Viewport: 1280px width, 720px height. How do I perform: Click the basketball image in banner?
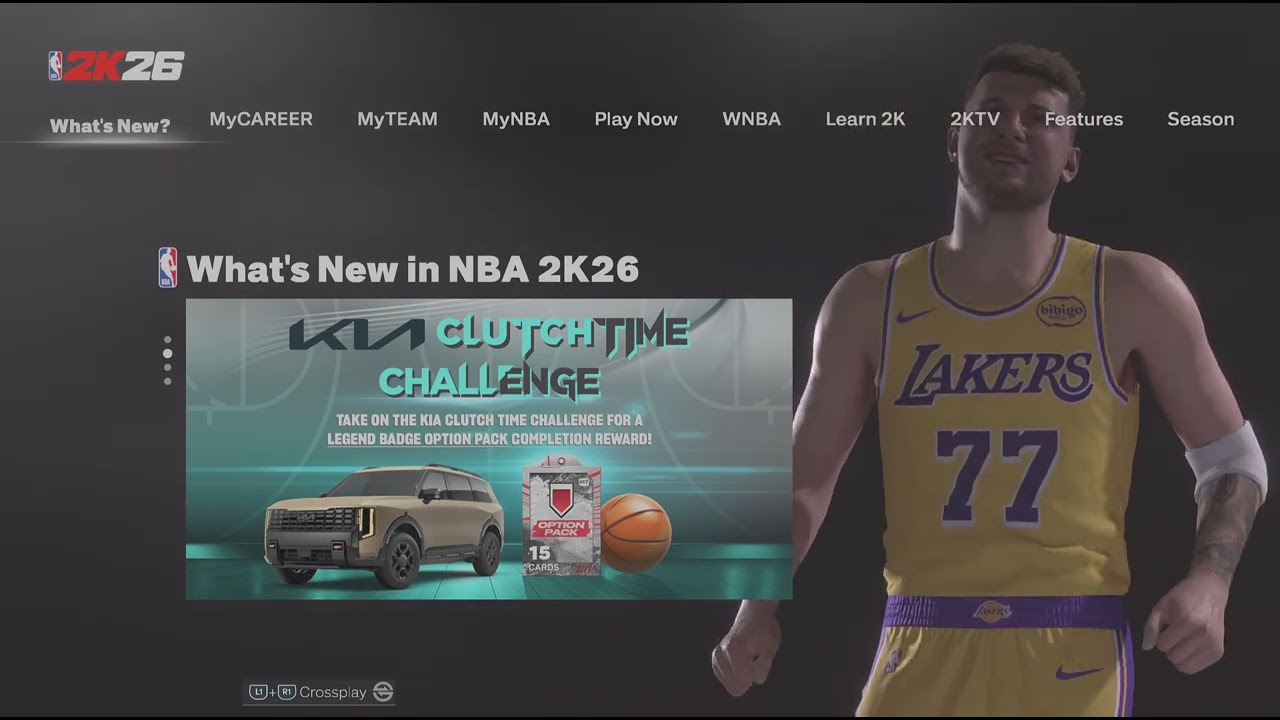coord(636,533)
